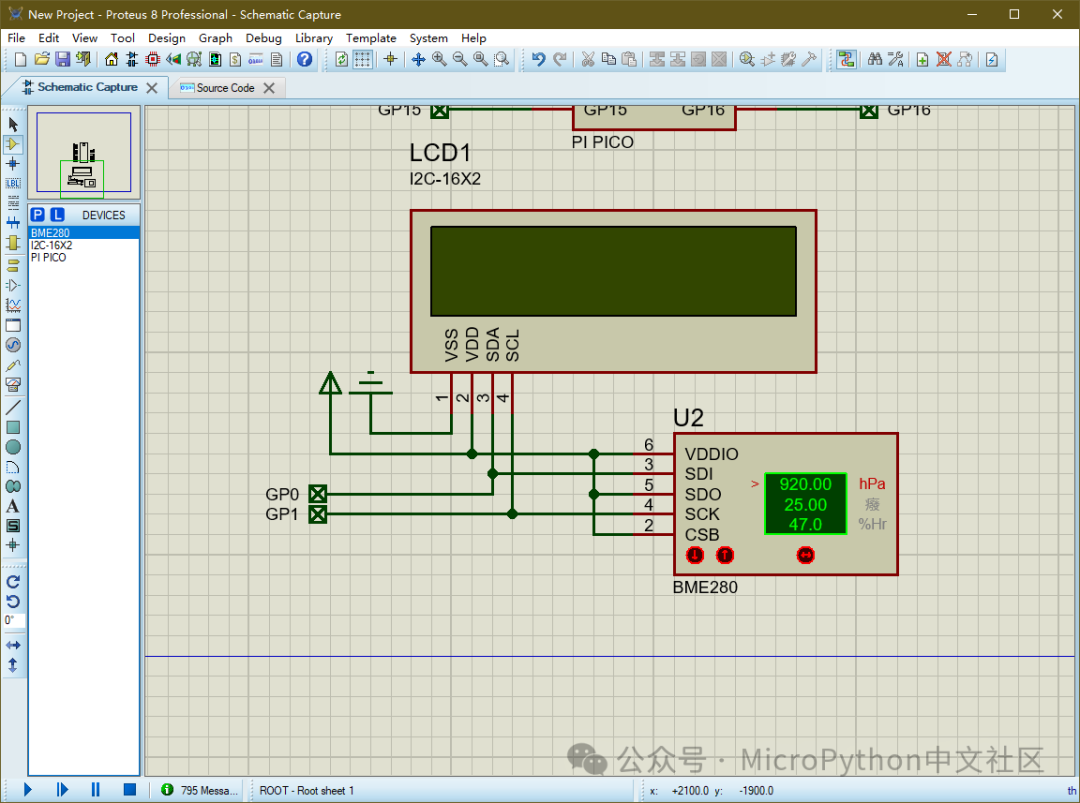Pick the 2D text 'A' tool
The image size is (1080, 803).
[x=12, y=506]
